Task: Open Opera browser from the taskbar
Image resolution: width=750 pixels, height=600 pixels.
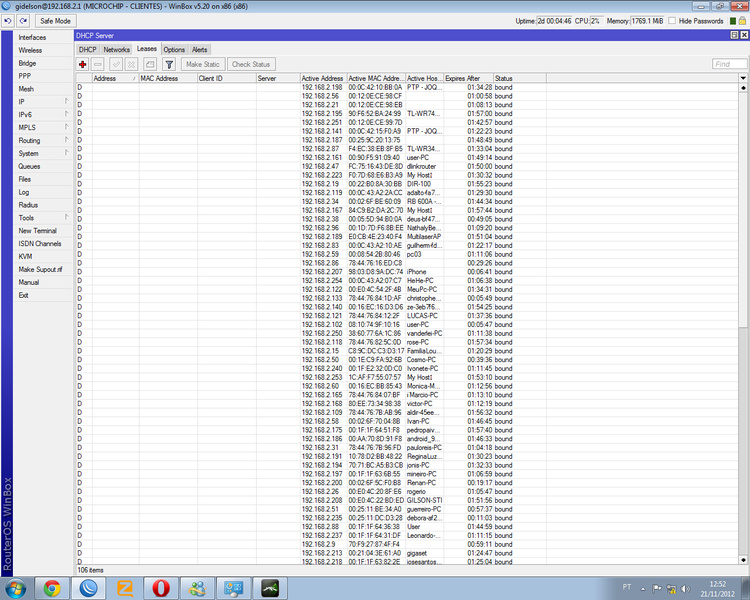Action: coord(161,588)
